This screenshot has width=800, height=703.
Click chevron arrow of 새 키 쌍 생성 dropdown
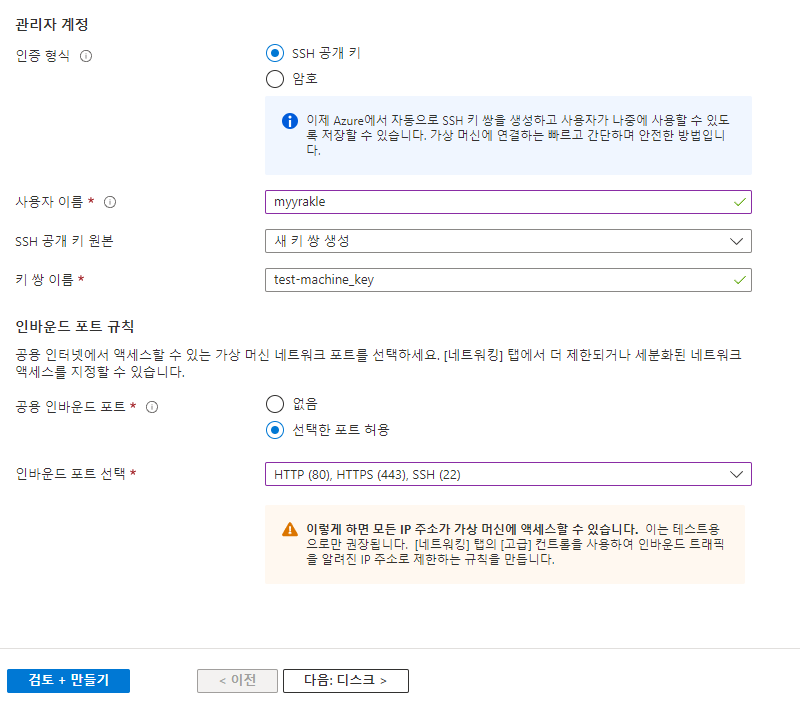(738, 241)
